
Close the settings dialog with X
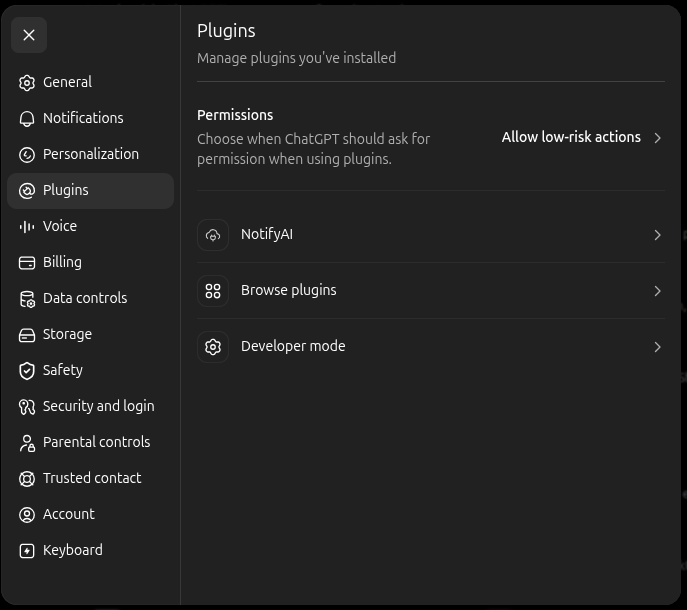pos(29,35)
